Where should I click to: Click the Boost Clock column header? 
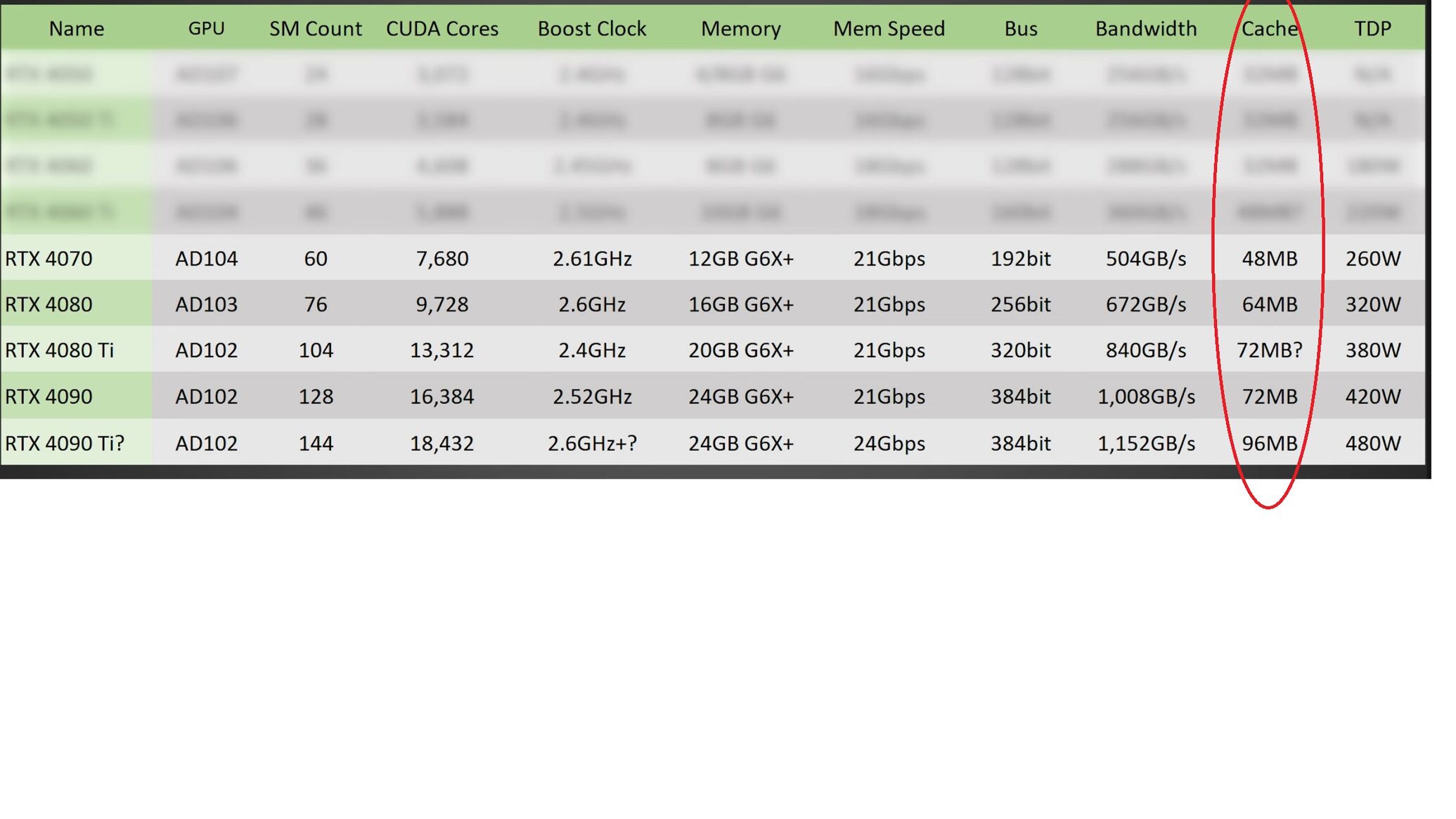591,29
